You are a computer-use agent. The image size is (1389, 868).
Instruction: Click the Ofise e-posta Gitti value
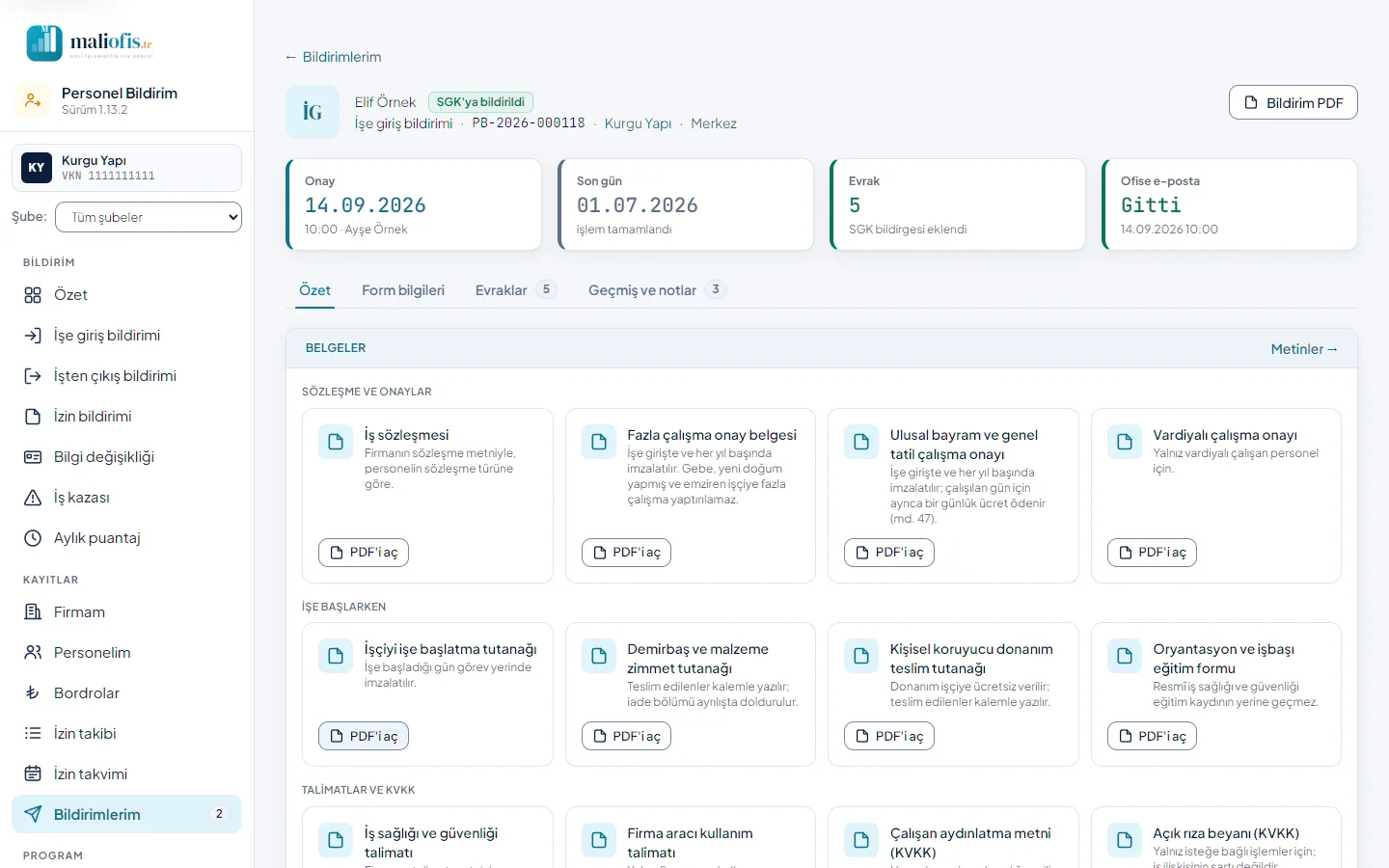(1151, 205)
